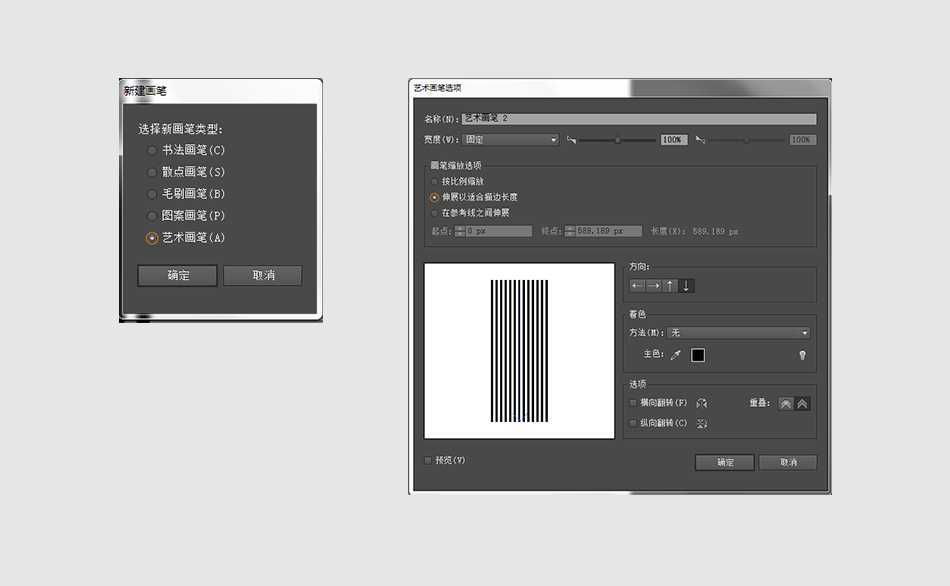This screenshot has height=586, width=950.
Task: Cancel the 艺术画笔选项 dialog with 取消
Action: [788, 462]
